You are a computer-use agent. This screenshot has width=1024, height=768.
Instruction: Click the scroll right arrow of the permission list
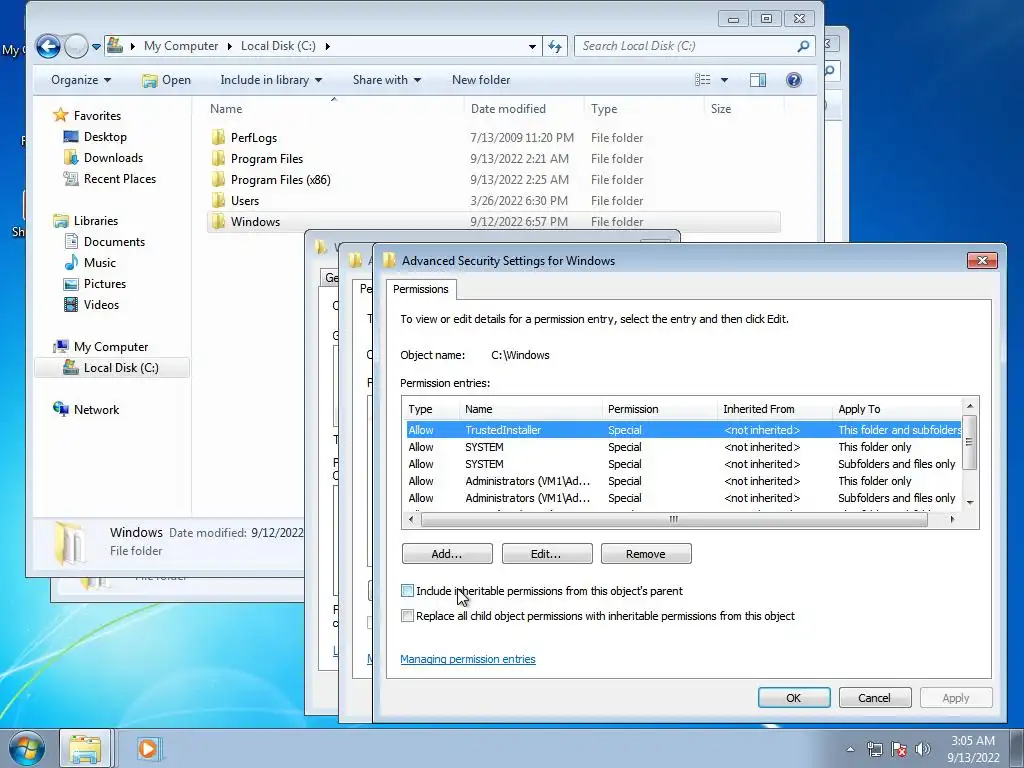pyautogui.click(x=952, y=519)
